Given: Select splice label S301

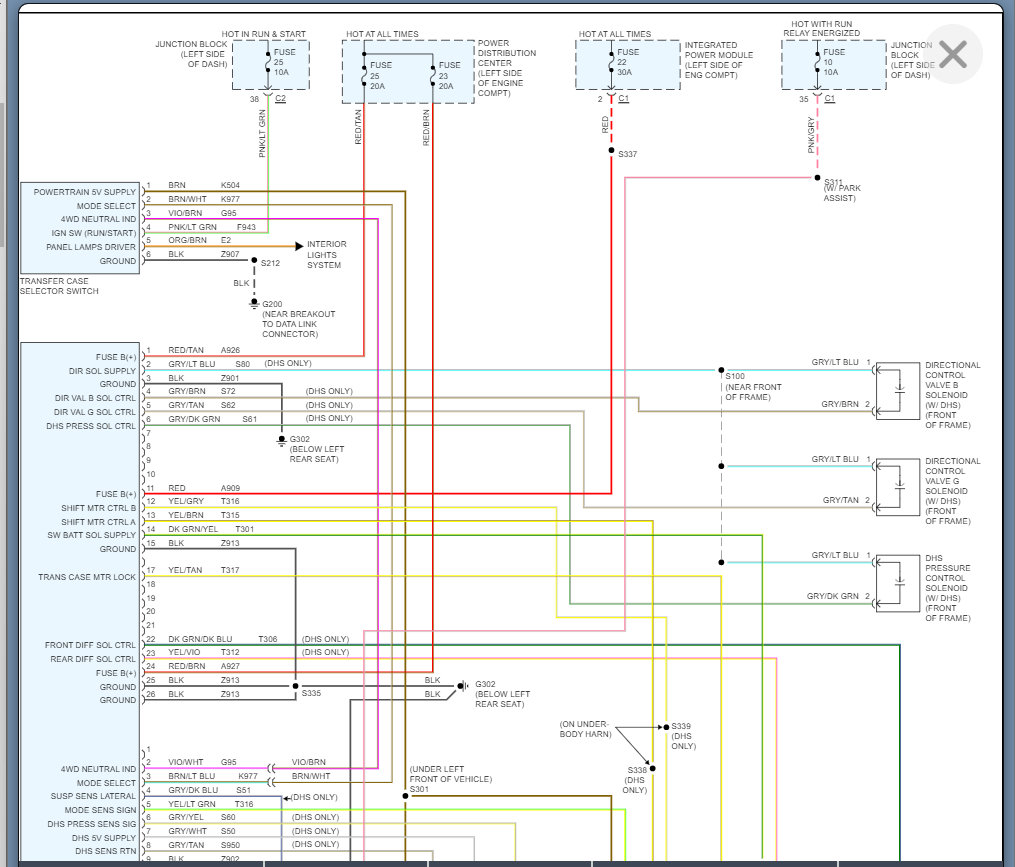Looking at the screenshot, I should point(419,789).
